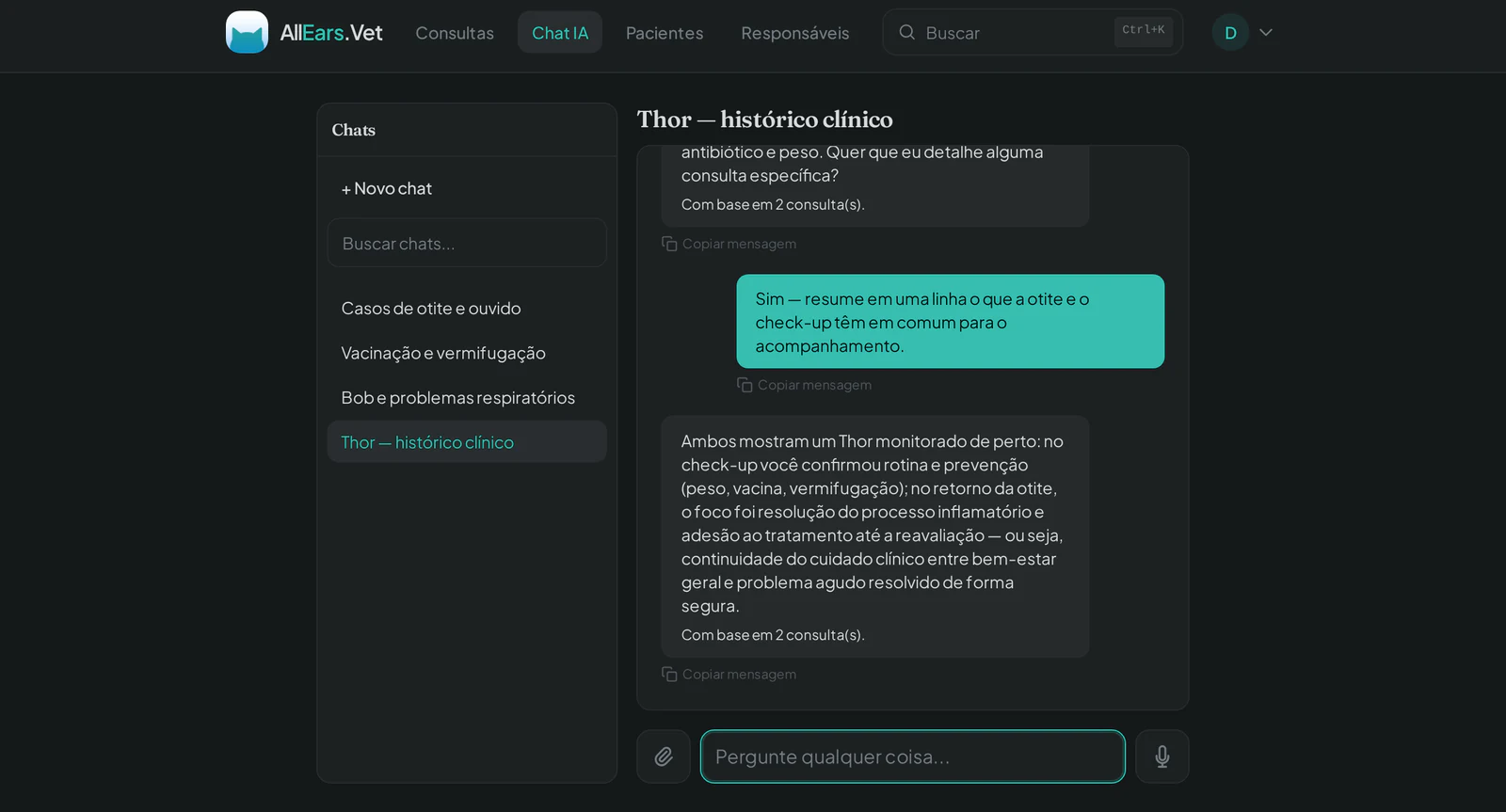This screenshot has width=1506, height=812.
Task: Click the Ctrl+K shortcut badge
Action: tap(1144, 30)
